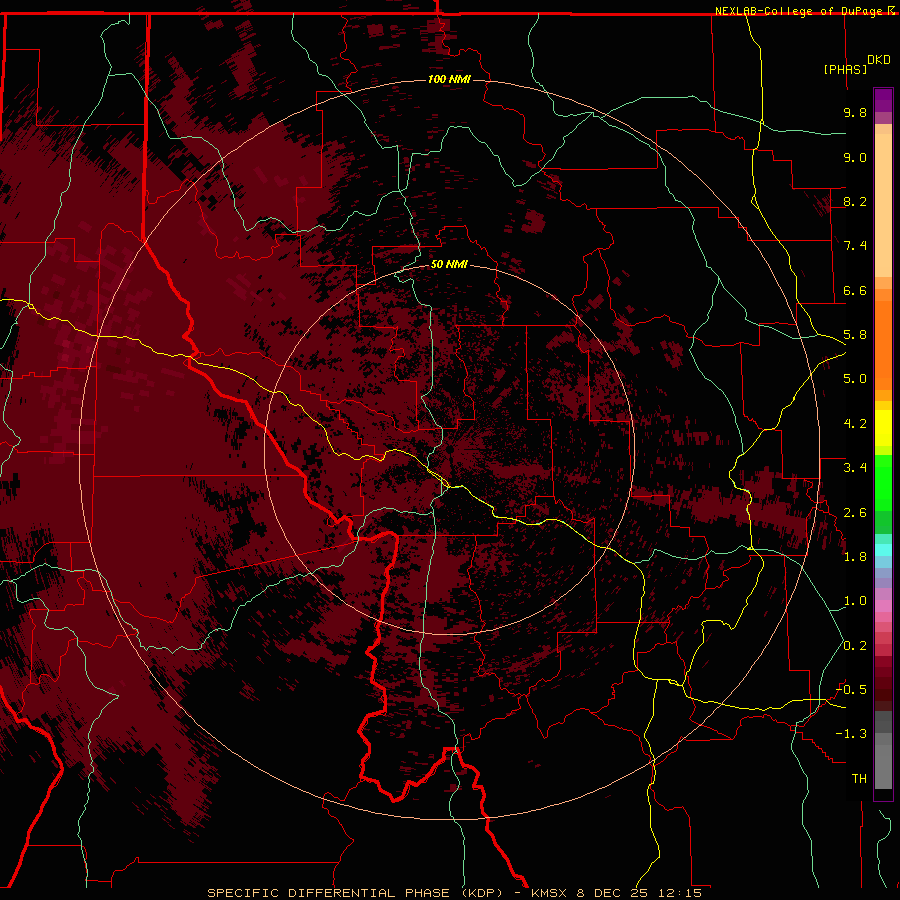Image resolution: width=900 pixels, height=900 pixels.
Task: Click the DKD units label
Action: (x=879, y=60)
